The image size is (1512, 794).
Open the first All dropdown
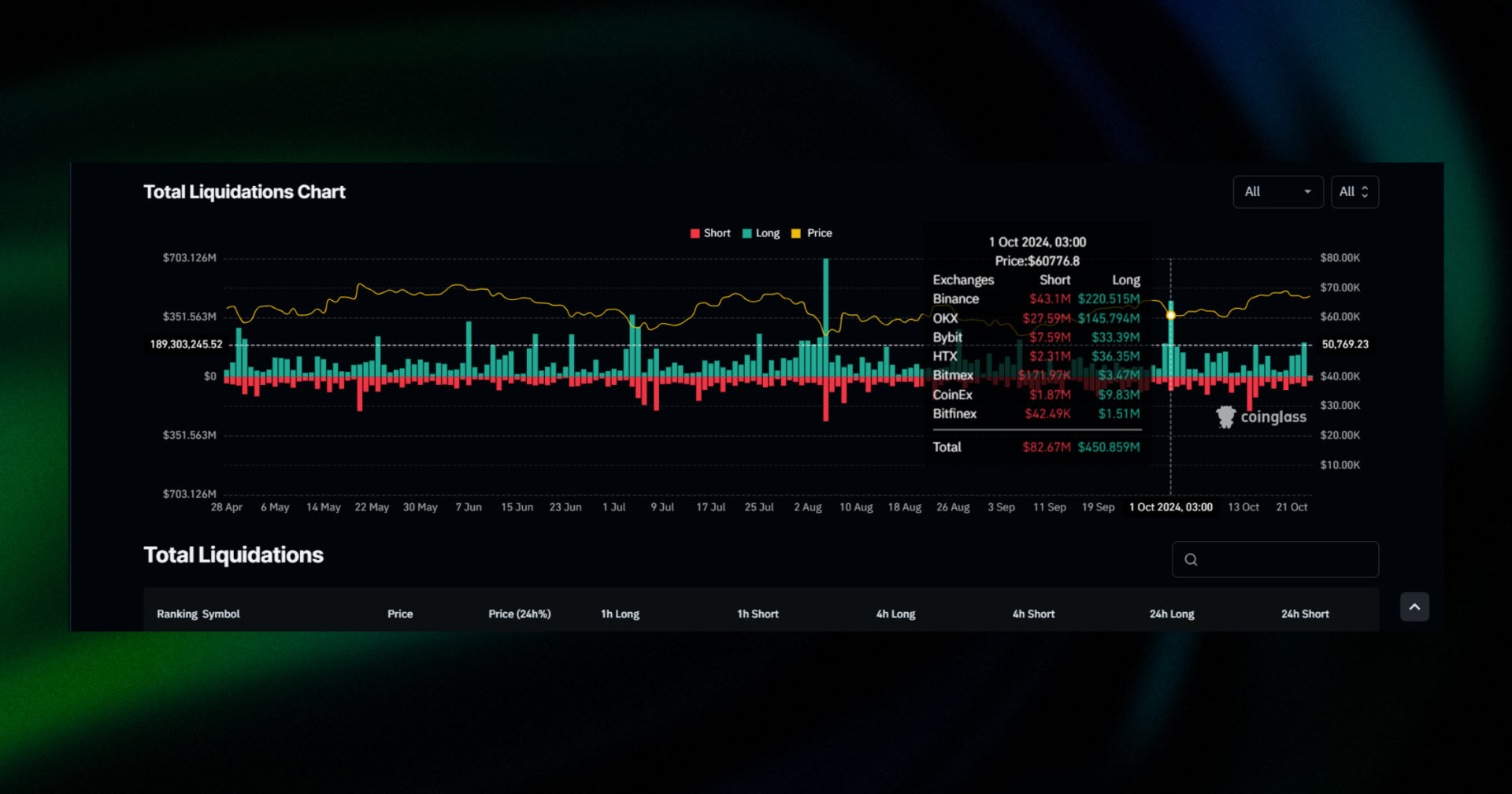(x=1277, y=191)
